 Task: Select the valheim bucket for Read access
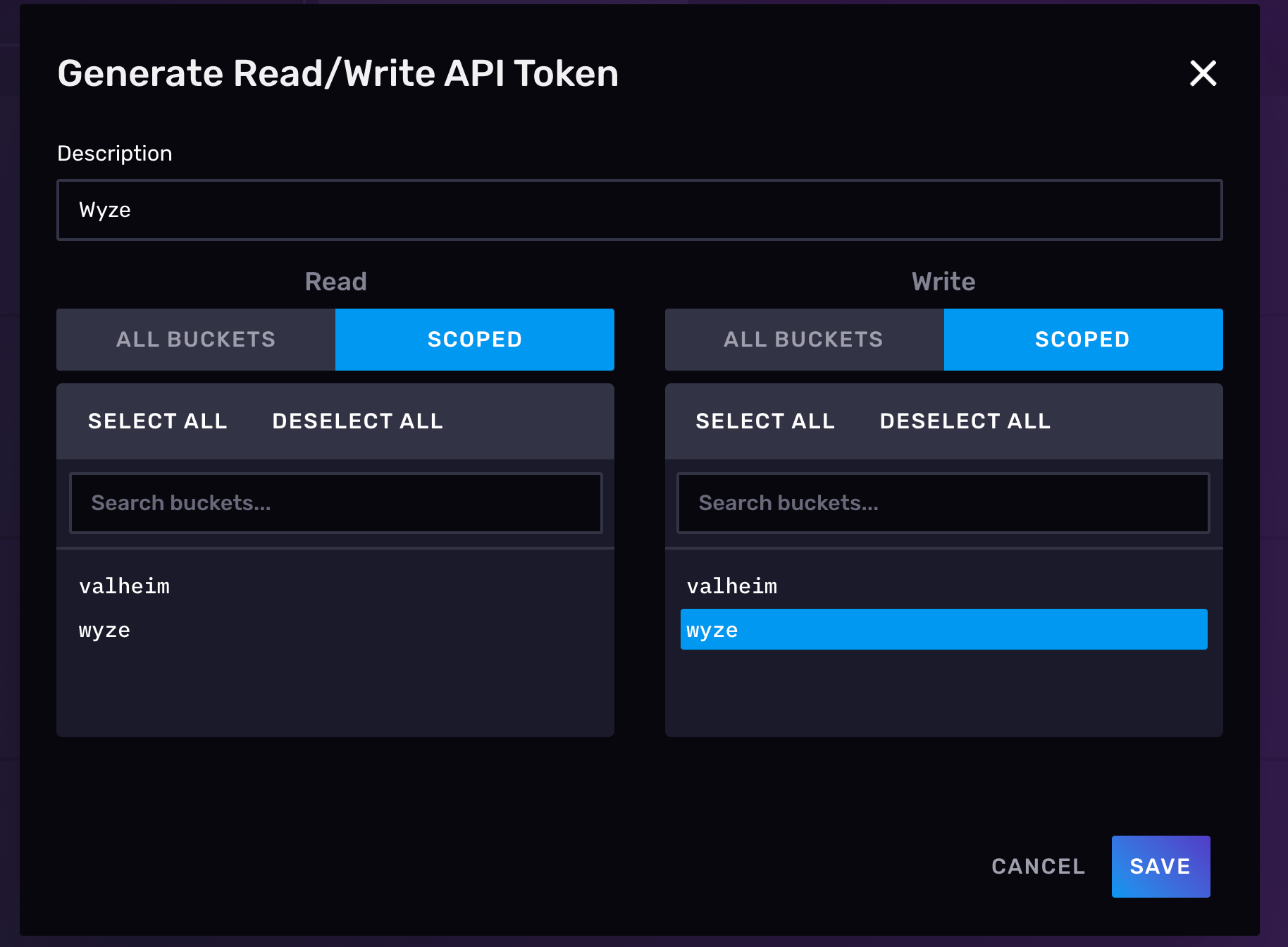pos(124,586)
